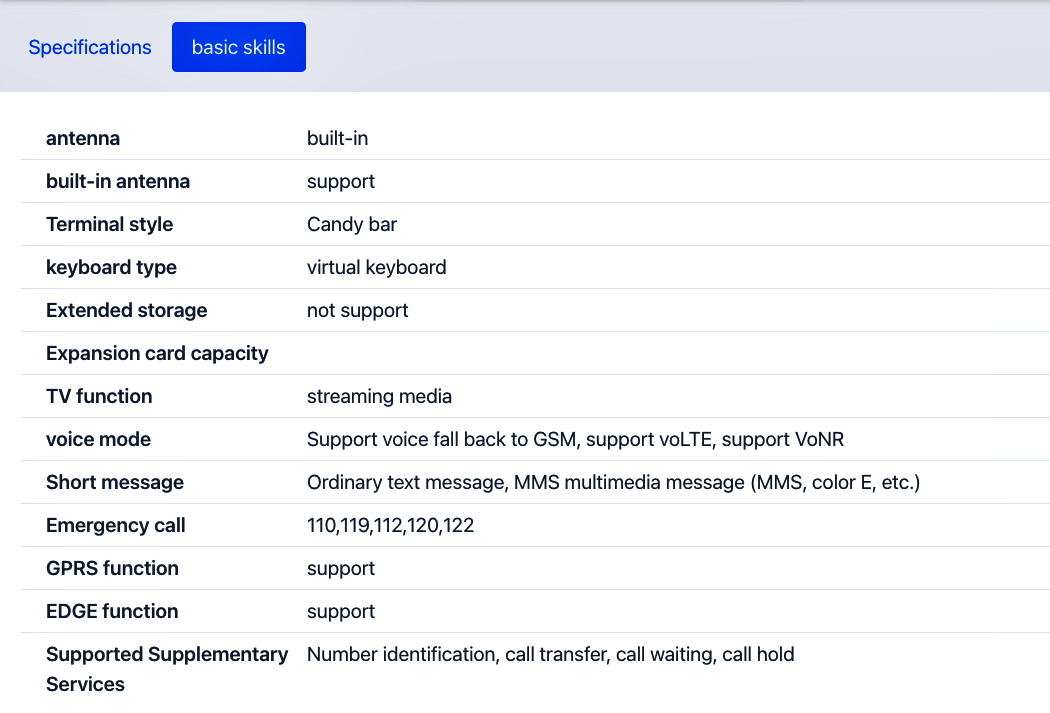Click the voice mode description text
The image size is (1050, 713).
point(575,439)
